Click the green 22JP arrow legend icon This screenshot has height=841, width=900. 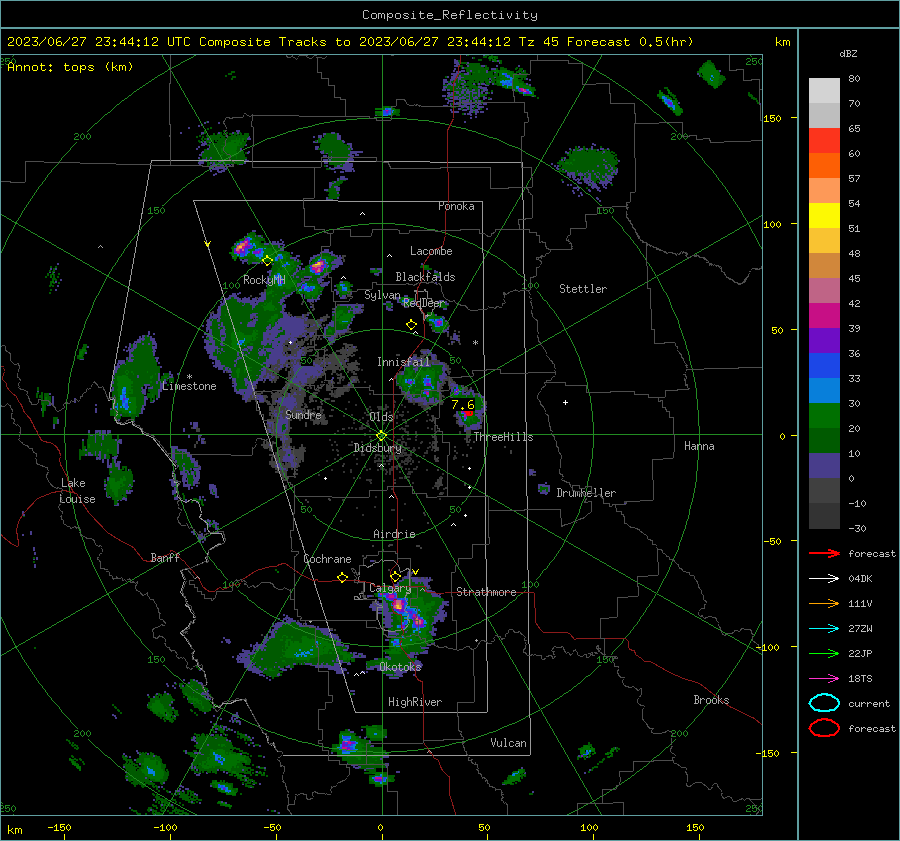[x=824, y=653]
